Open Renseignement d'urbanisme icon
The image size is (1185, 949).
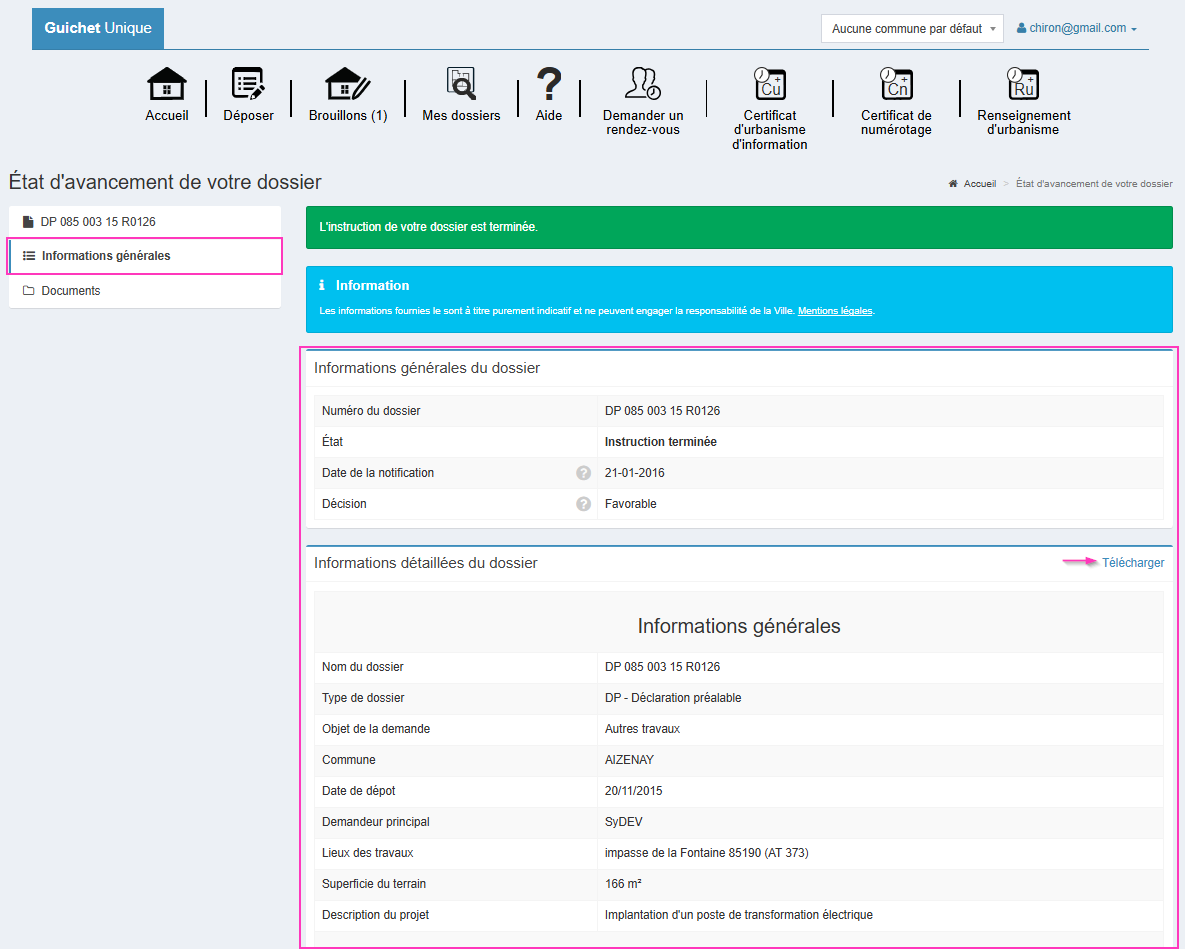(1023, 85)
